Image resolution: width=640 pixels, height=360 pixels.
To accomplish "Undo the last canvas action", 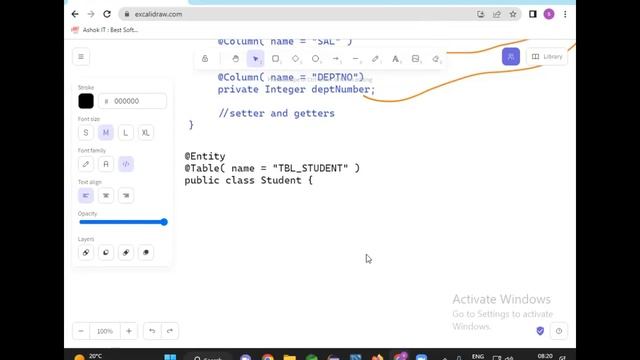I will (152, 331).
